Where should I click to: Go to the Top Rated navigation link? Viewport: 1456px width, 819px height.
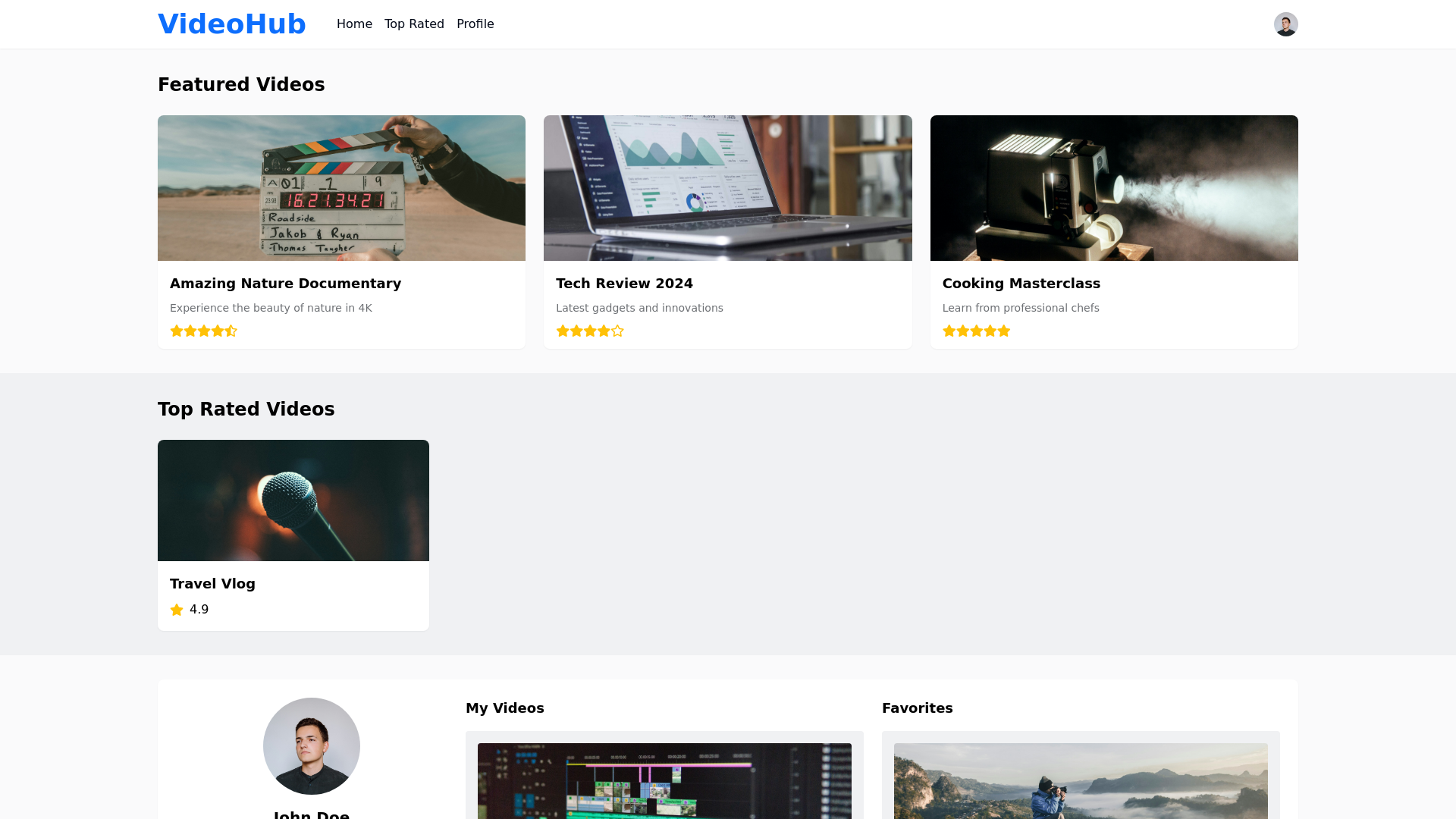click(x=414, y=24)
